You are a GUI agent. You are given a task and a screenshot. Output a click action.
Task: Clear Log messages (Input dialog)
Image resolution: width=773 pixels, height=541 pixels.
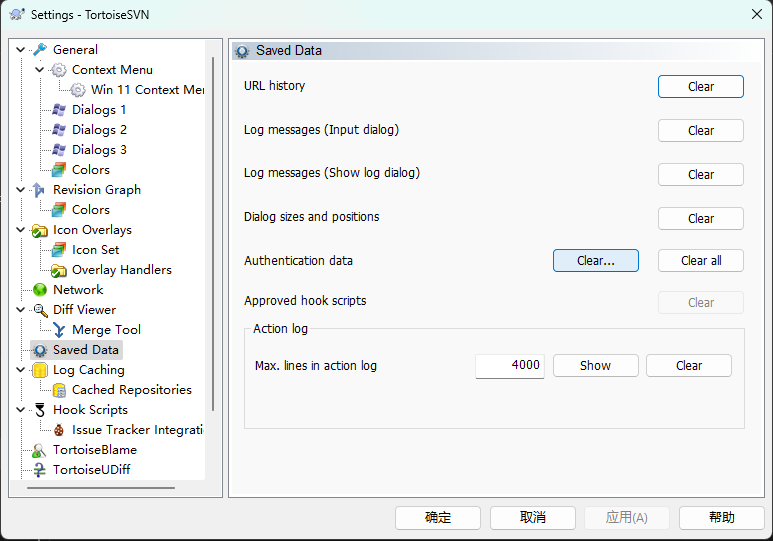701,131
